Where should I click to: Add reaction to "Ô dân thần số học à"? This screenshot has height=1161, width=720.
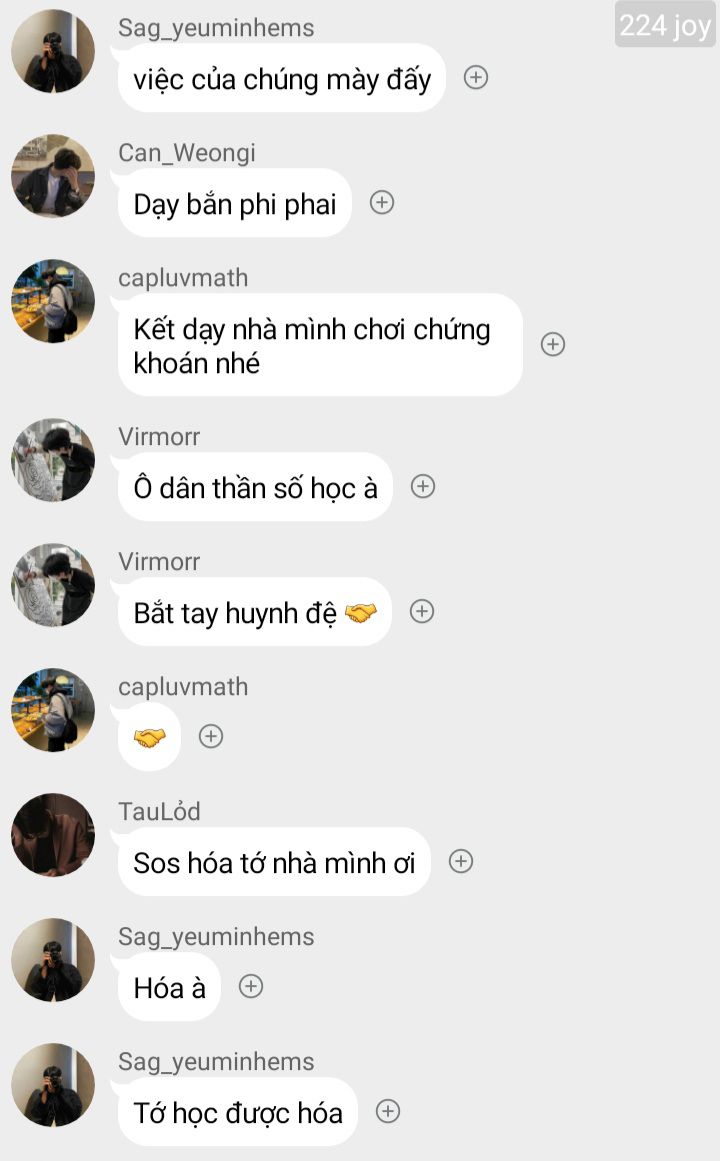[423, 486]
